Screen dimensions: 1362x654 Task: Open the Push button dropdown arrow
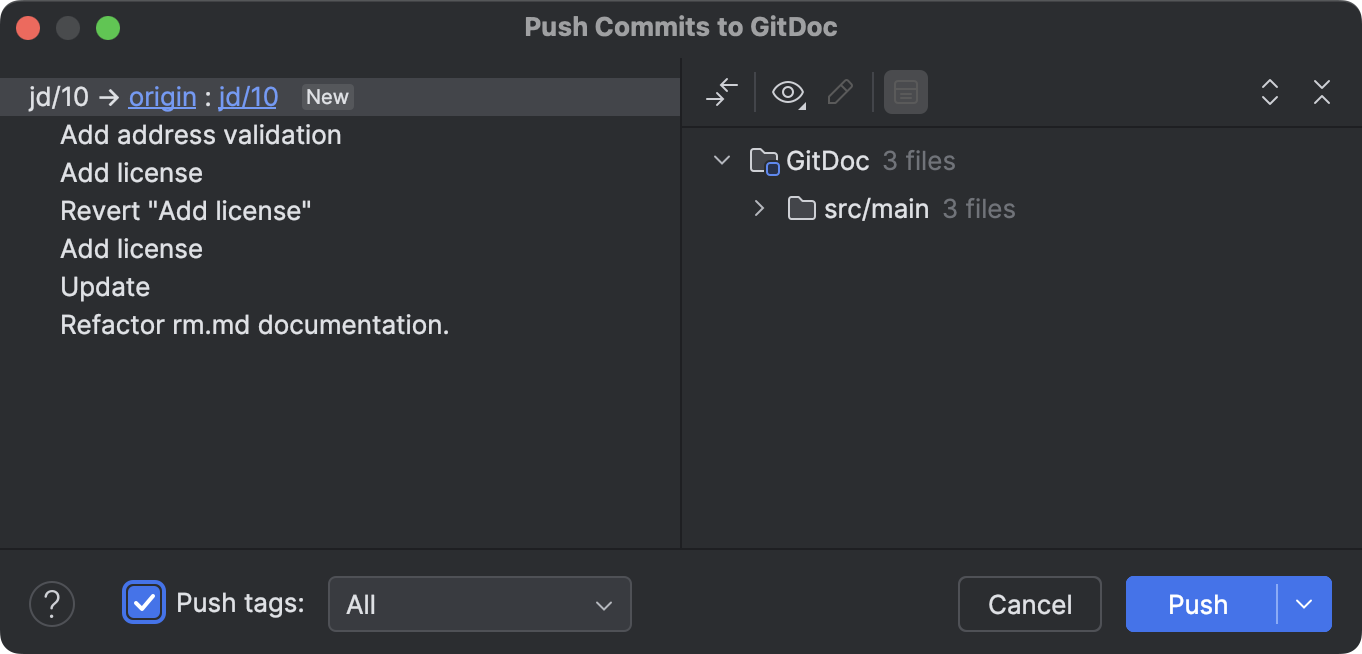(x=1304, y=604)
